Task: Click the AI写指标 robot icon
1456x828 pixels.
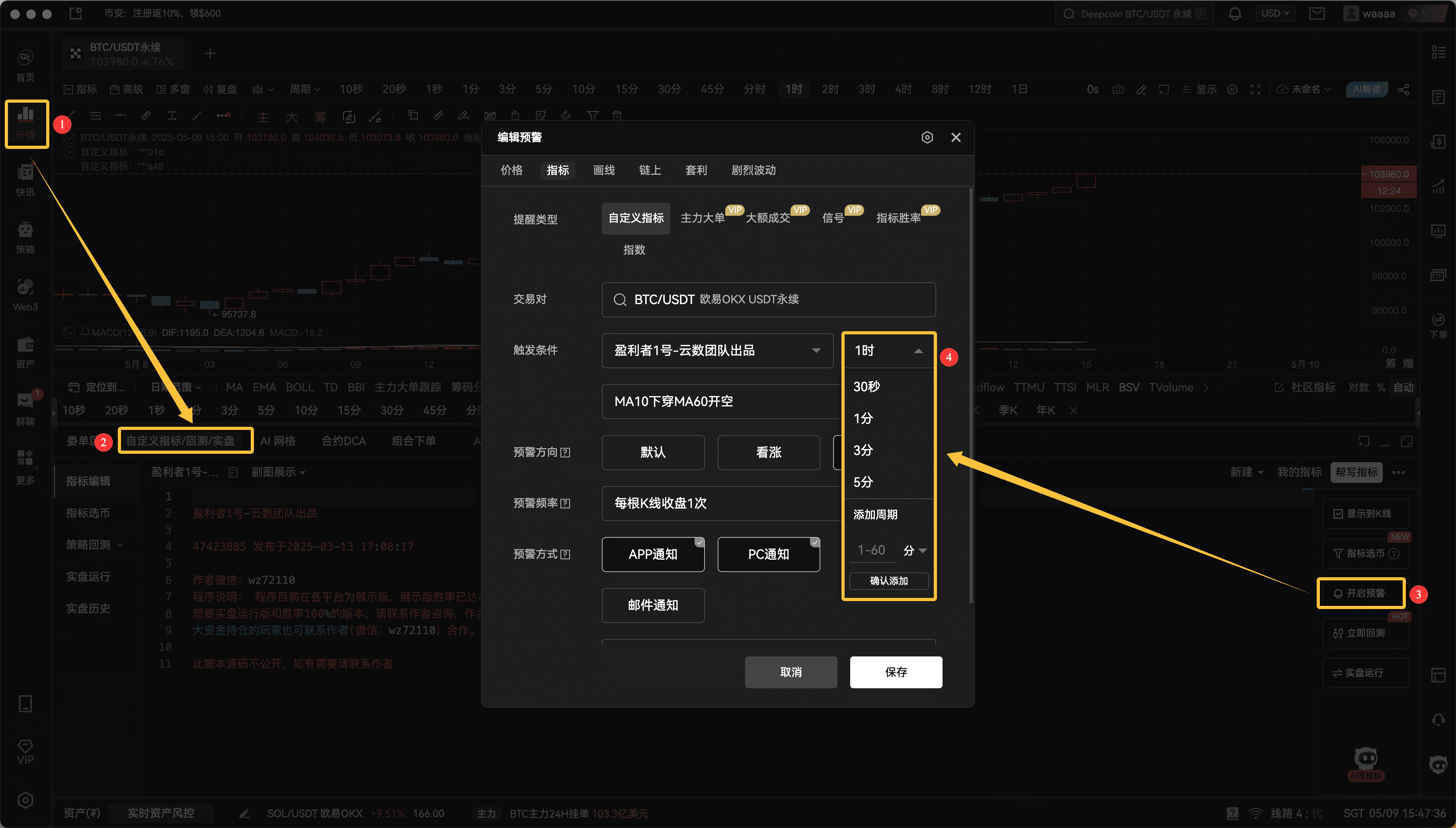Action: [1366, 764]
